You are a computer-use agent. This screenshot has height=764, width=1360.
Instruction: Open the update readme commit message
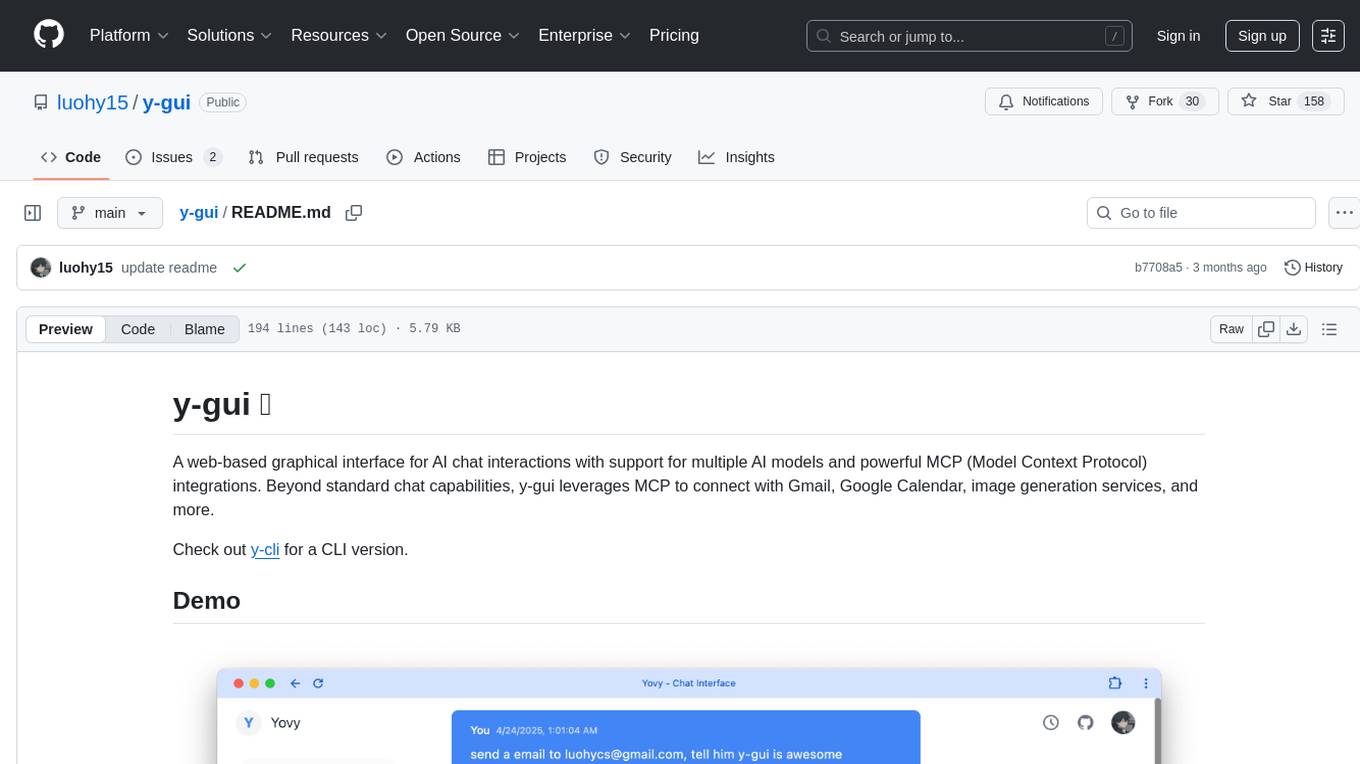pyautogui.click(x=169, y=267)
